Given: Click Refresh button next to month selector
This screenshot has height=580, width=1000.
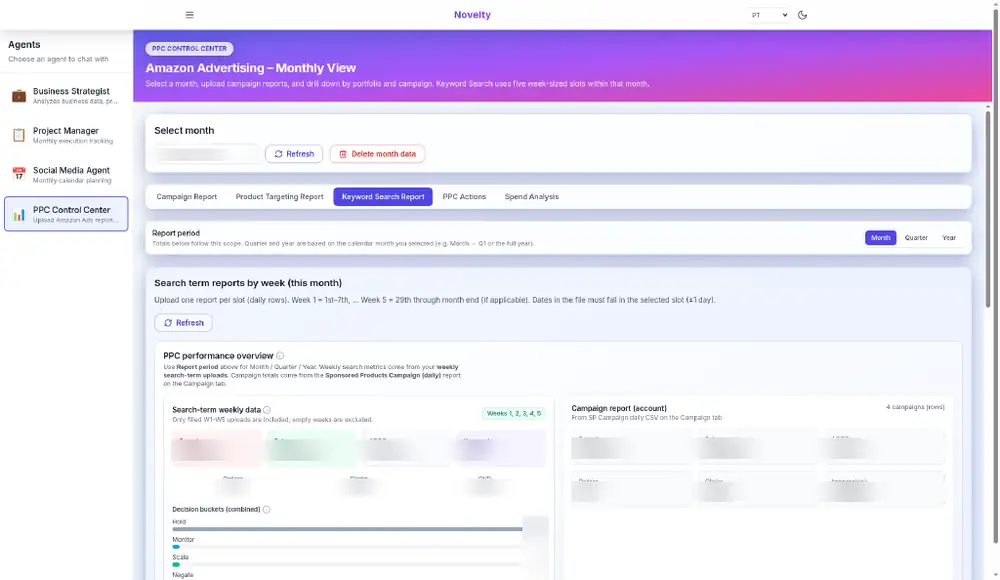Looking at the screenshot, I should click(x=294, y=154).
